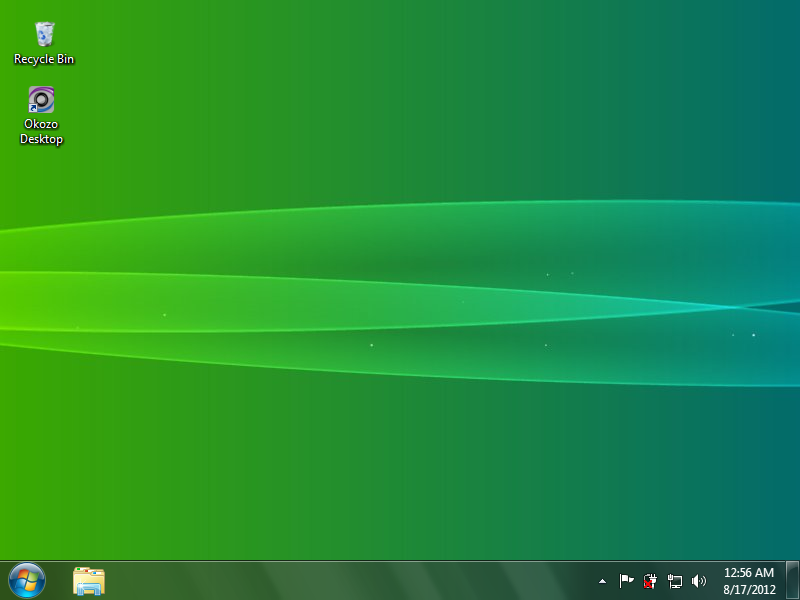Click the Okozo Desktop label text

[x=41, y=132]
